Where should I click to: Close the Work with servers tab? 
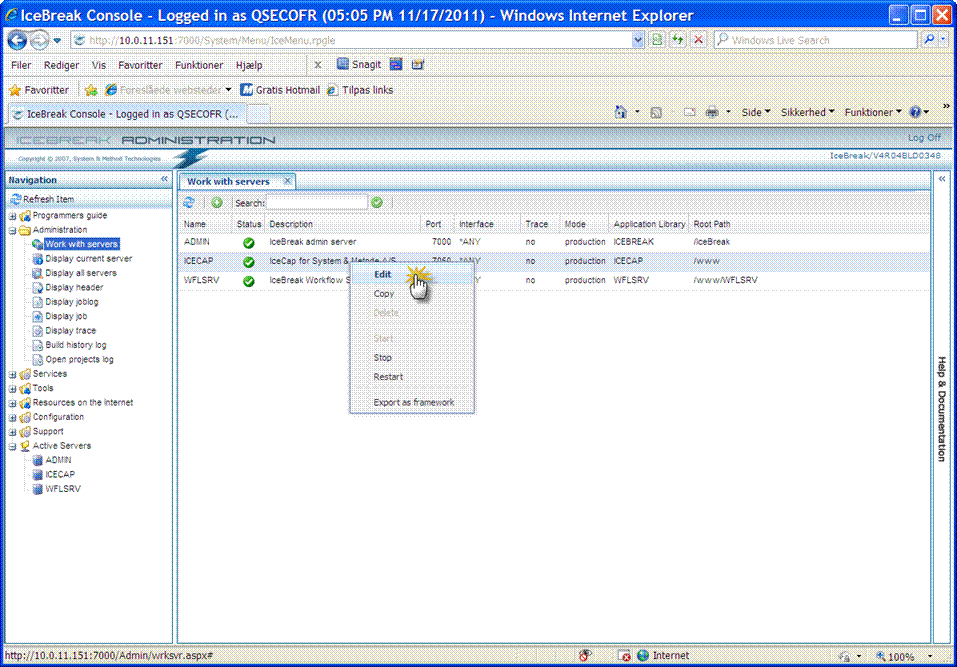287,181
